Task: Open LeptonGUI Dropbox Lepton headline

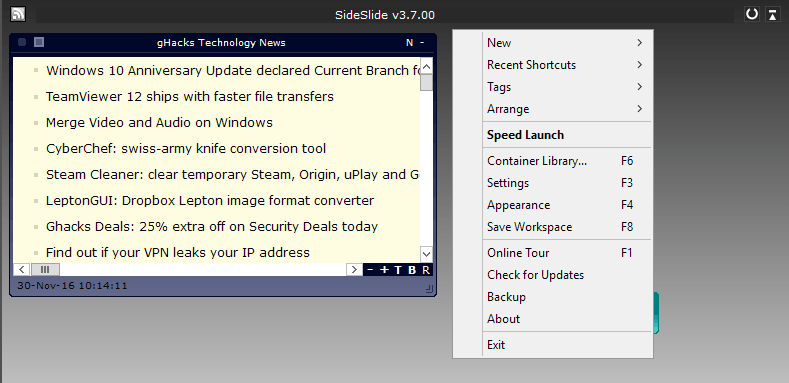Action: [210, 201]
